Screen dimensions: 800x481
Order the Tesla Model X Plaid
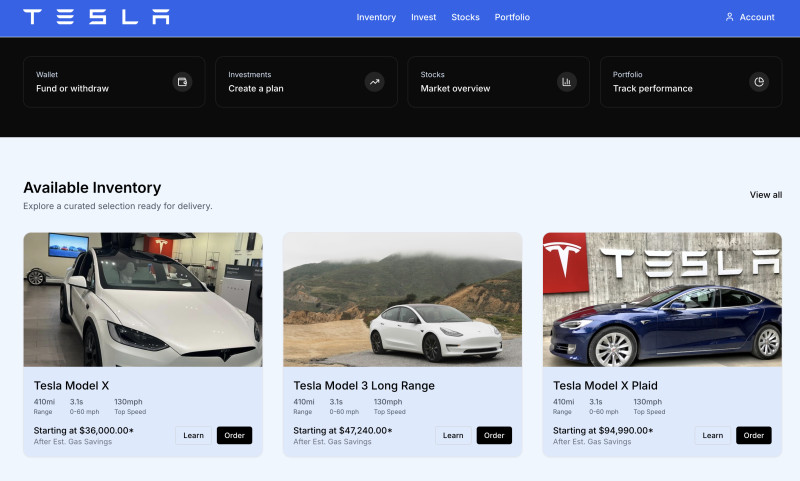tap(753, 435)
